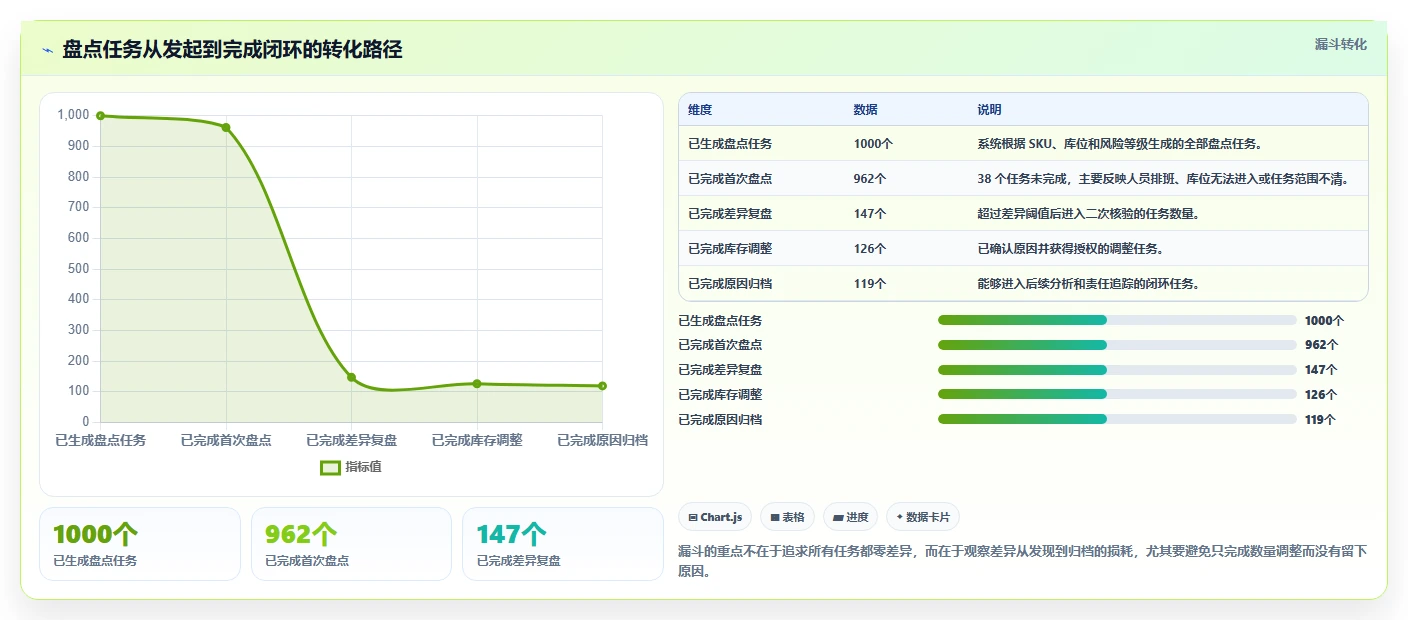Click the progress bar for 已完成库存调整
Viewport: 1408px width, 620px height.
point(1117,394)
